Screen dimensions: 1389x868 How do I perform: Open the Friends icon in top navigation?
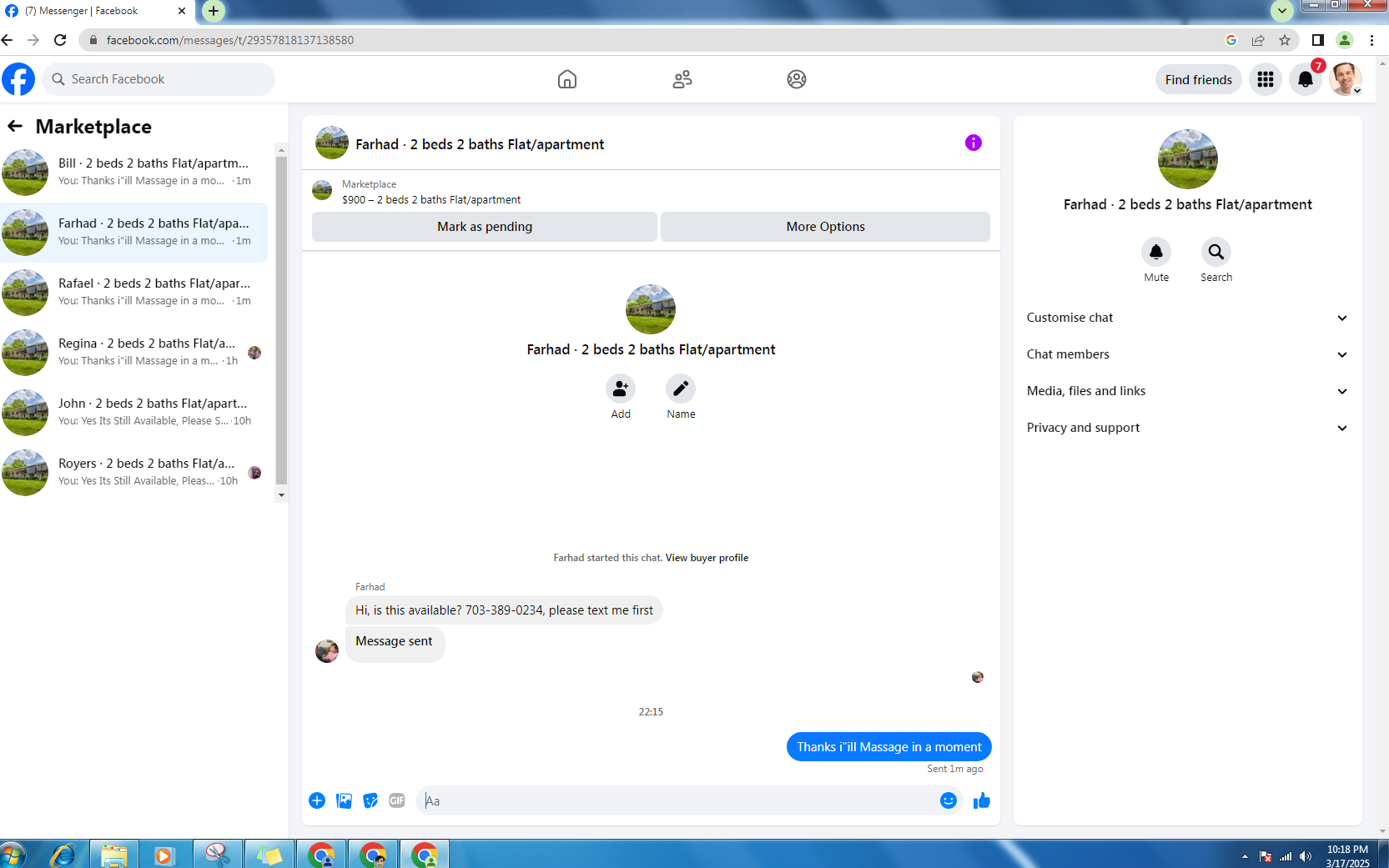[682, 79]
